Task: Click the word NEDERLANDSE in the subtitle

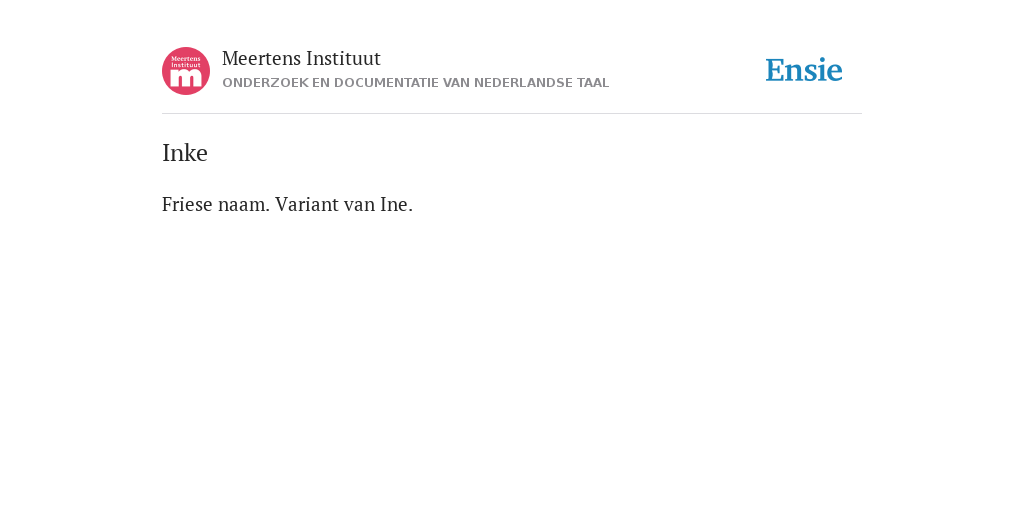Action: pyautogui.click(x=523, y=83)
